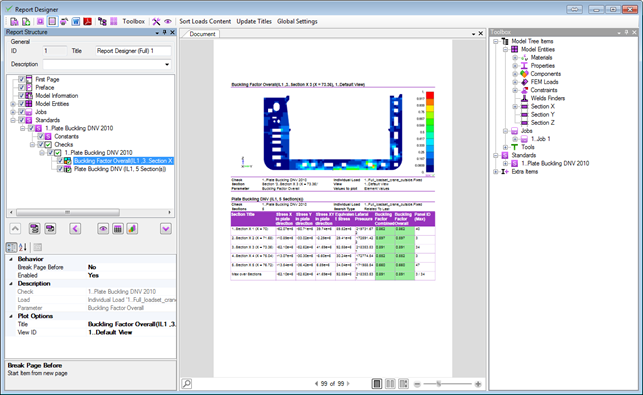Click Toolbox in the top toolbar
This screenshot has height=395, width=643.
(134, 21)
